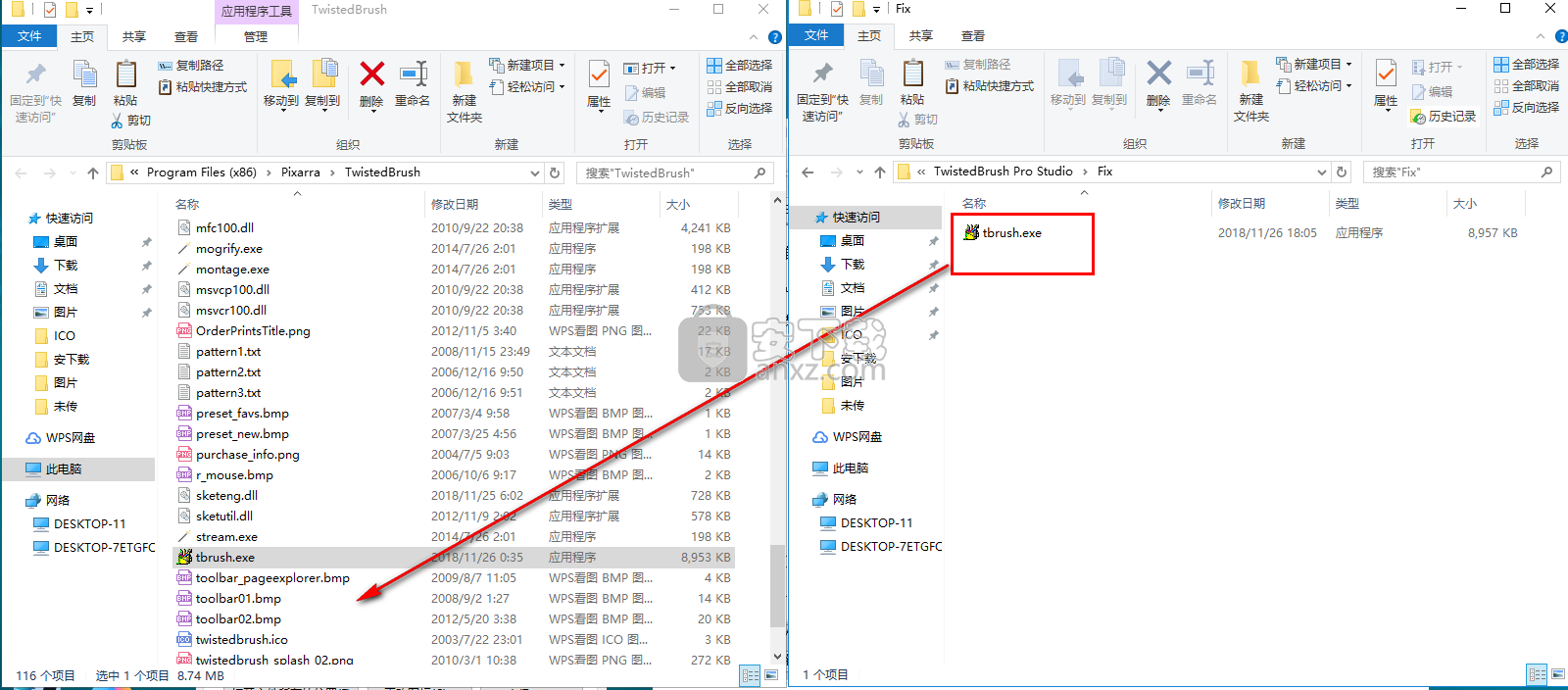The width and height of the screenshot is (1568, 690).
Task: Click up-folder arrow in TwistedBrush window
Action: tap(93, 172)
